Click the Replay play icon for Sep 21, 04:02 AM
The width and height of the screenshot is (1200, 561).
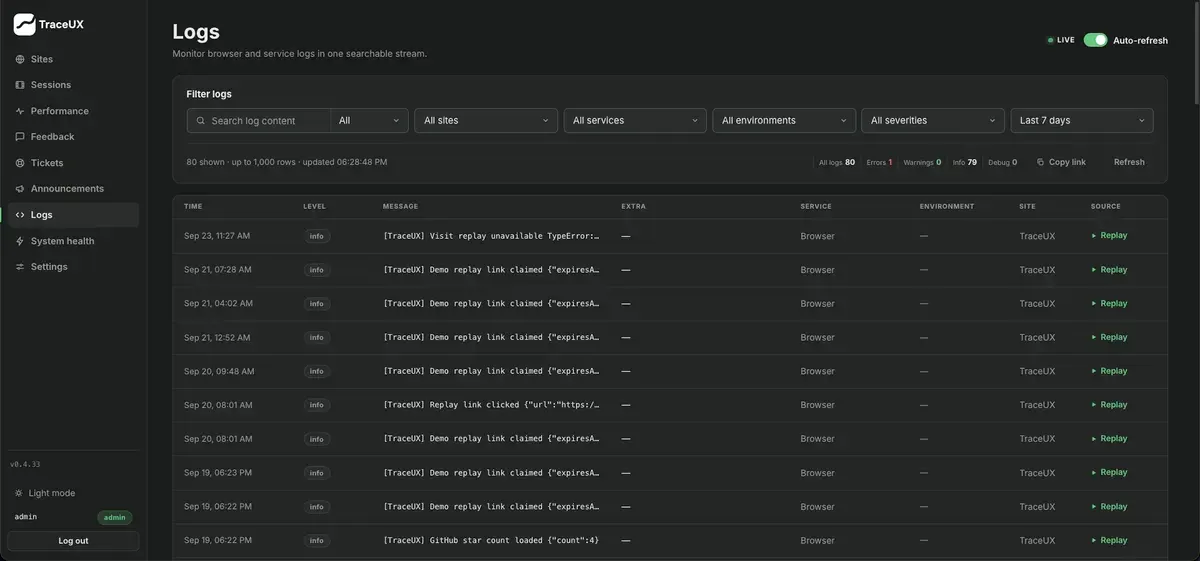(x=1094, y=304)
